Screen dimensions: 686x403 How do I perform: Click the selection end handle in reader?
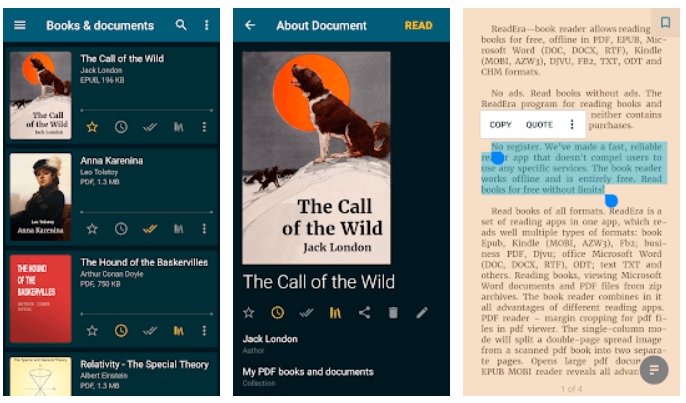[611, 200]
